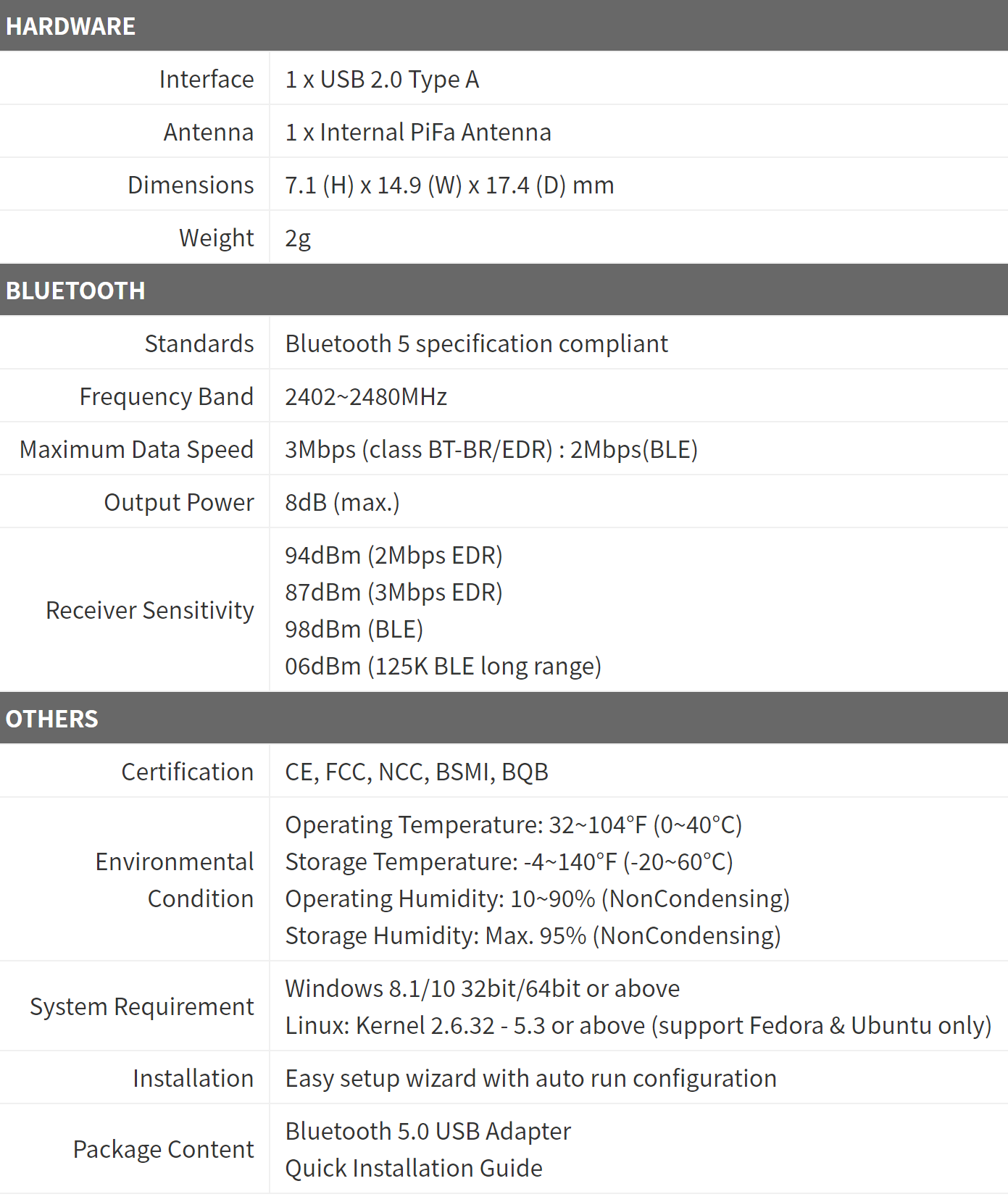Click the "98dBm (BLE)" sensitivity line
This screenshot has width=1008, height=1202.
354,629
